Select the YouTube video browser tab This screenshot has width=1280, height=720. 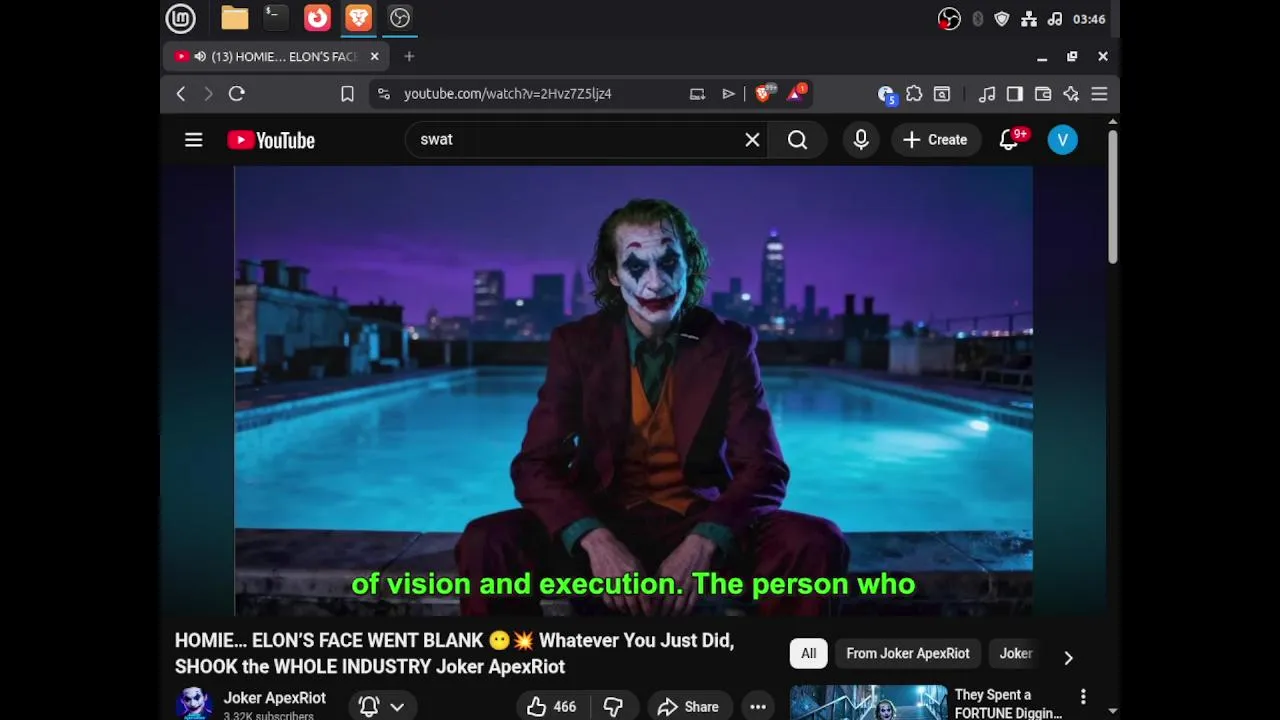[276, 57]
